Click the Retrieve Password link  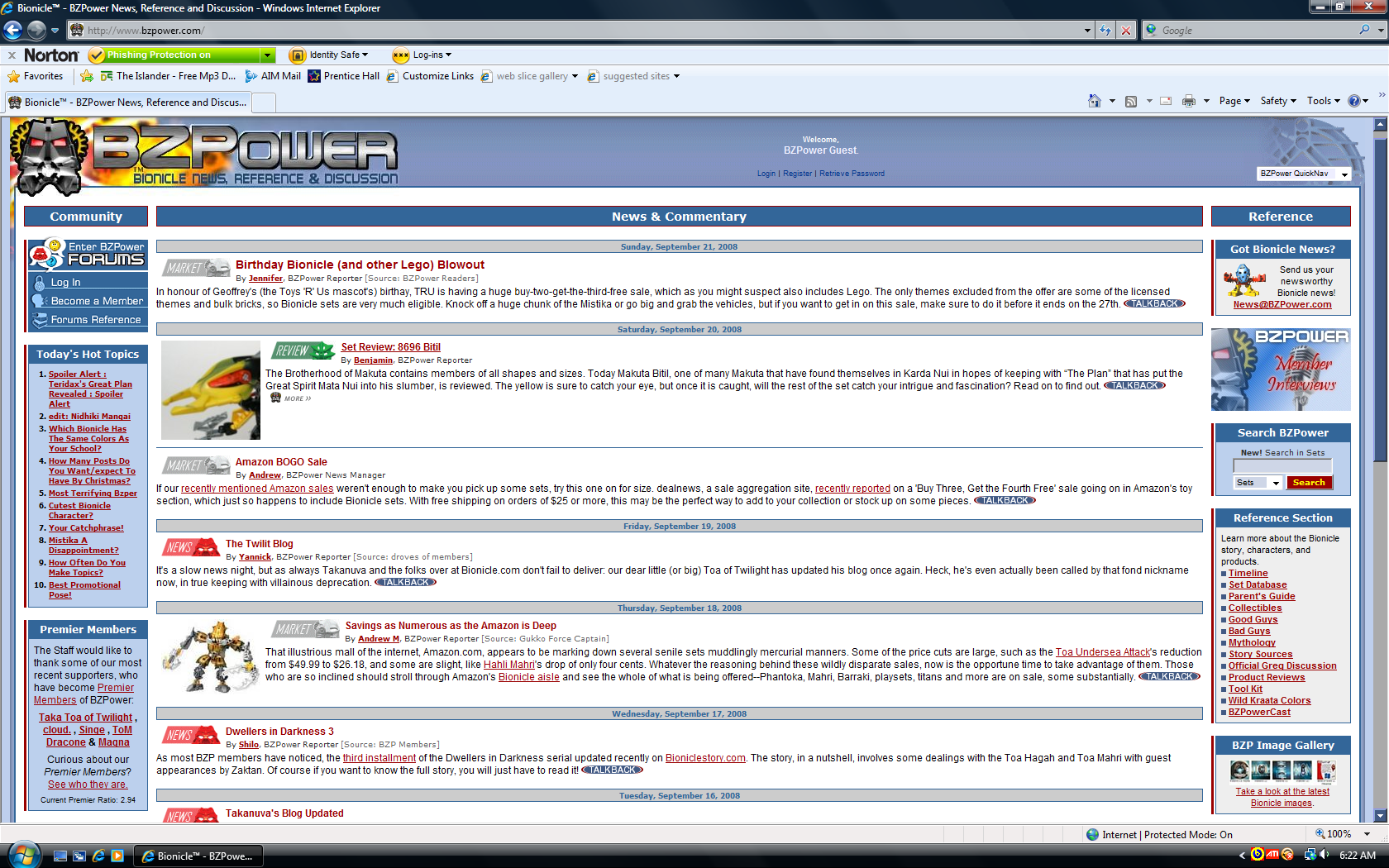(x=852, y=174)
